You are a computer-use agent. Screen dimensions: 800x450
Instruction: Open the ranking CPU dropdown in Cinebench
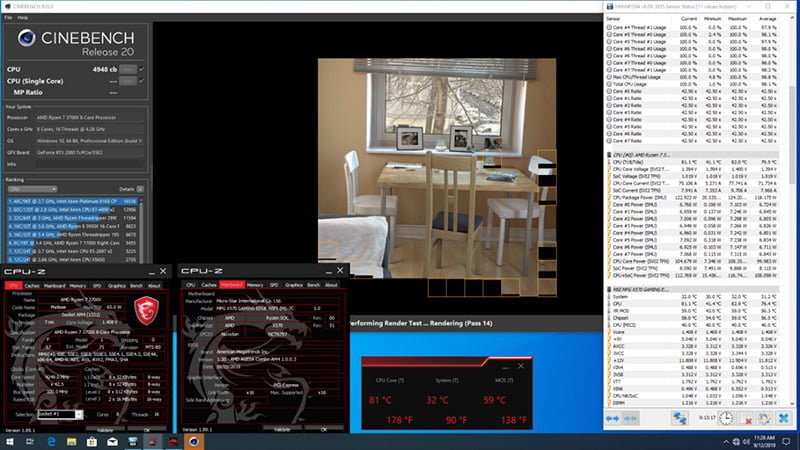(32, 189)
